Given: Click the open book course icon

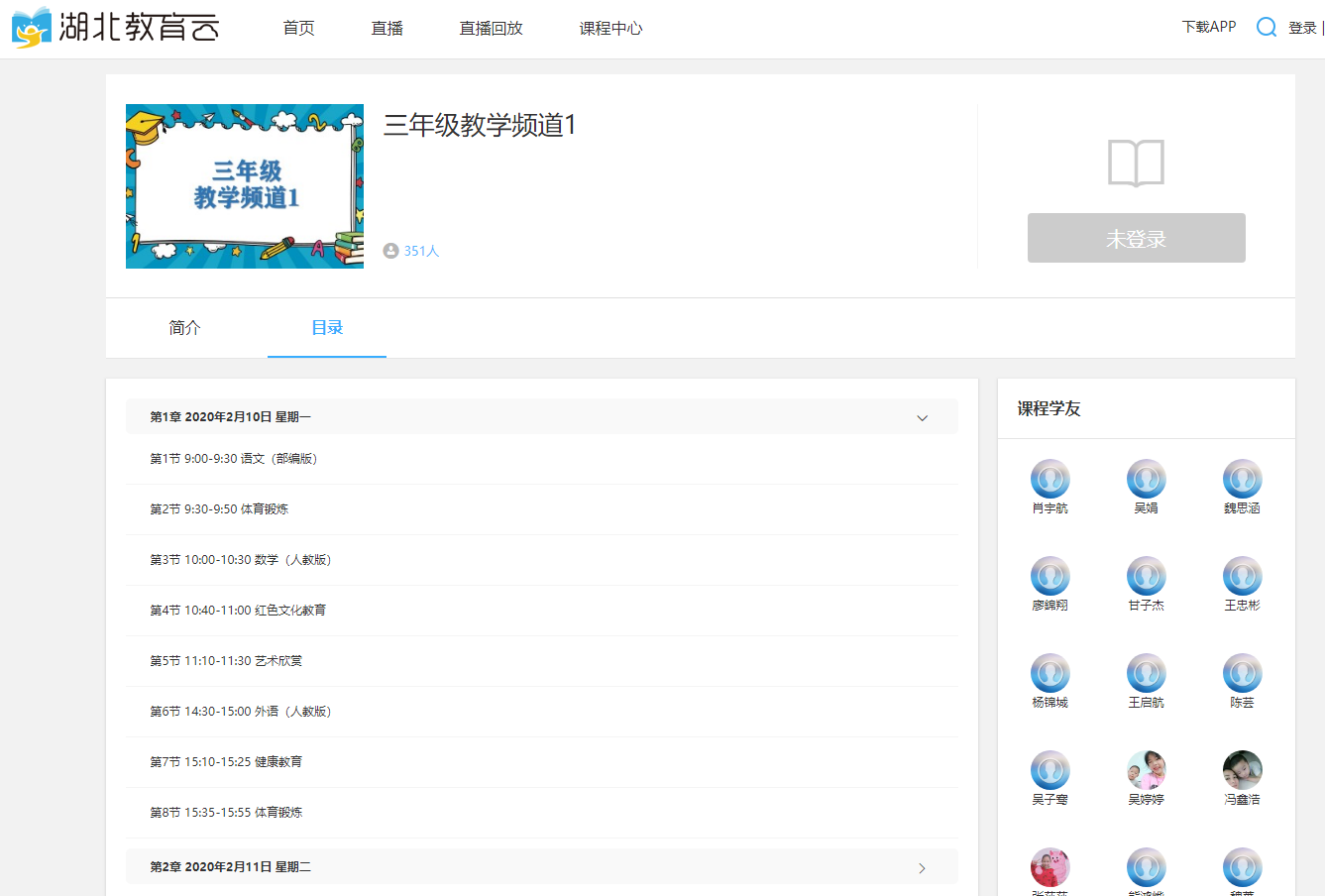Looking at the screenshot, I should pos(1136,164).
